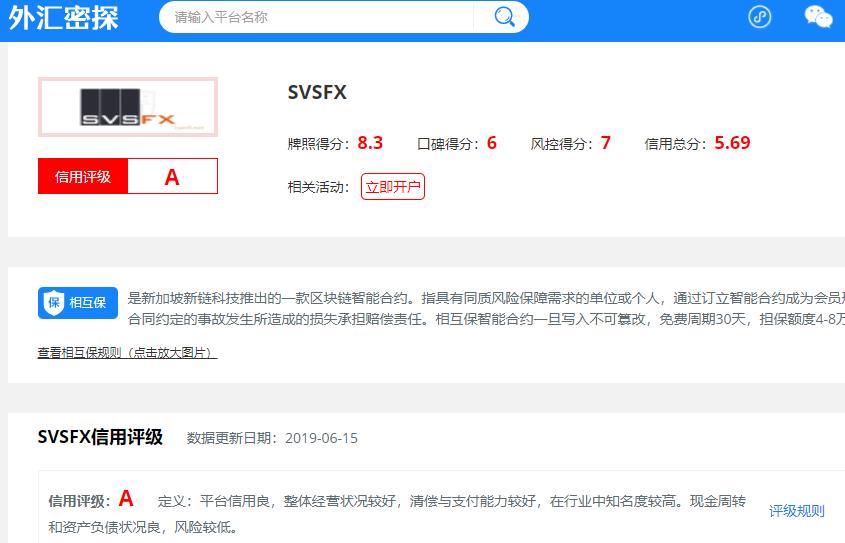Click the data update date 2019-06-15
This screenshot has width=845, height=543.
pyautogui.click(x=321, y=438)
